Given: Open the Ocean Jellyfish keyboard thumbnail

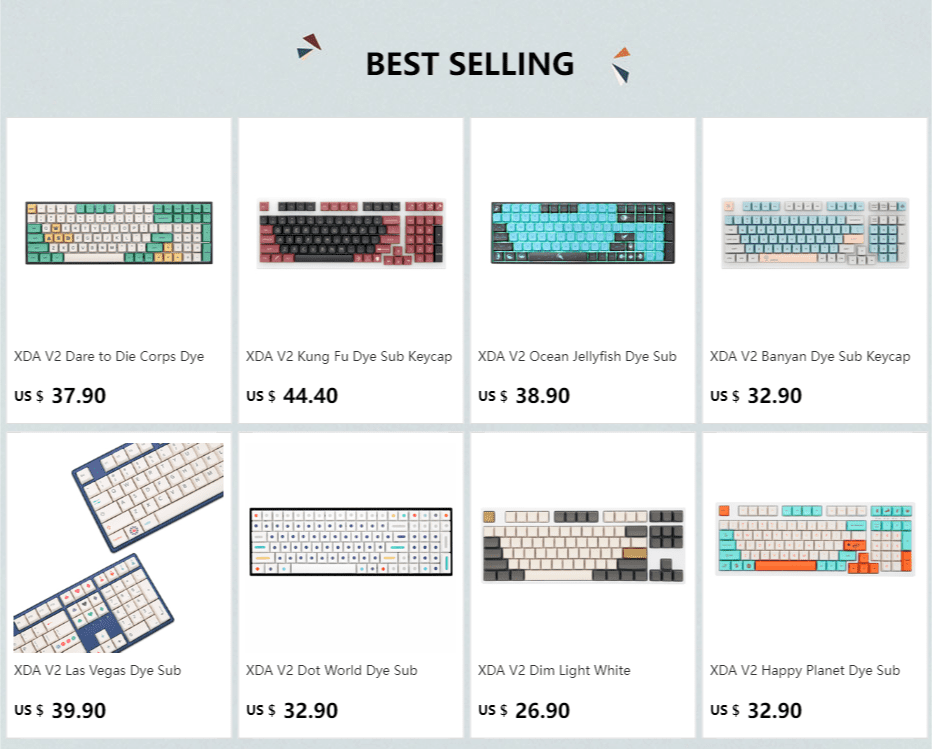Looking at the screenshot, I should [x=582, y=231].
